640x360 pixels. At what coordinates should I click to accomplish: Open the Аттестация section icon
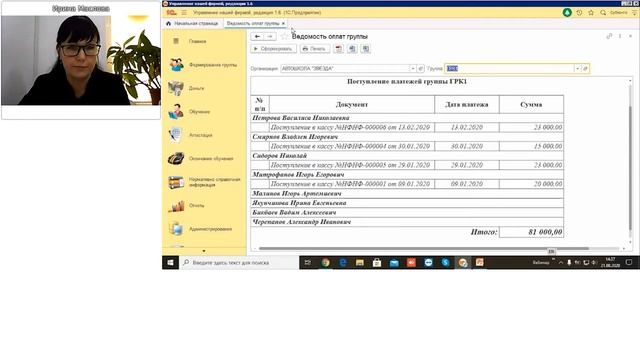[176, 135]
